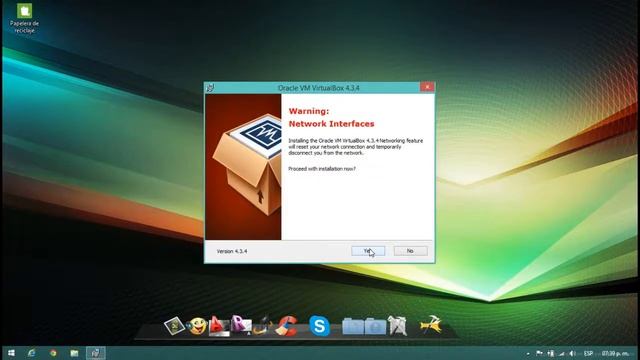This screenshot has width=640, height=360.
Task: Open Skype from the dock
Action: click(x=319, y=326)
